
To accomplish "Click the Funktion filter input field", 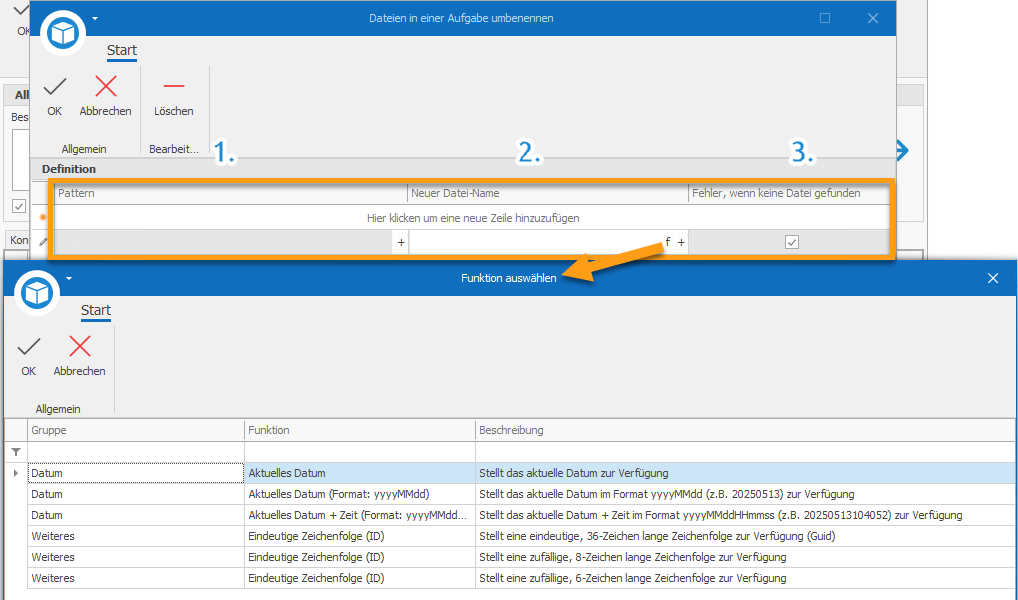I will click(360, 452).
